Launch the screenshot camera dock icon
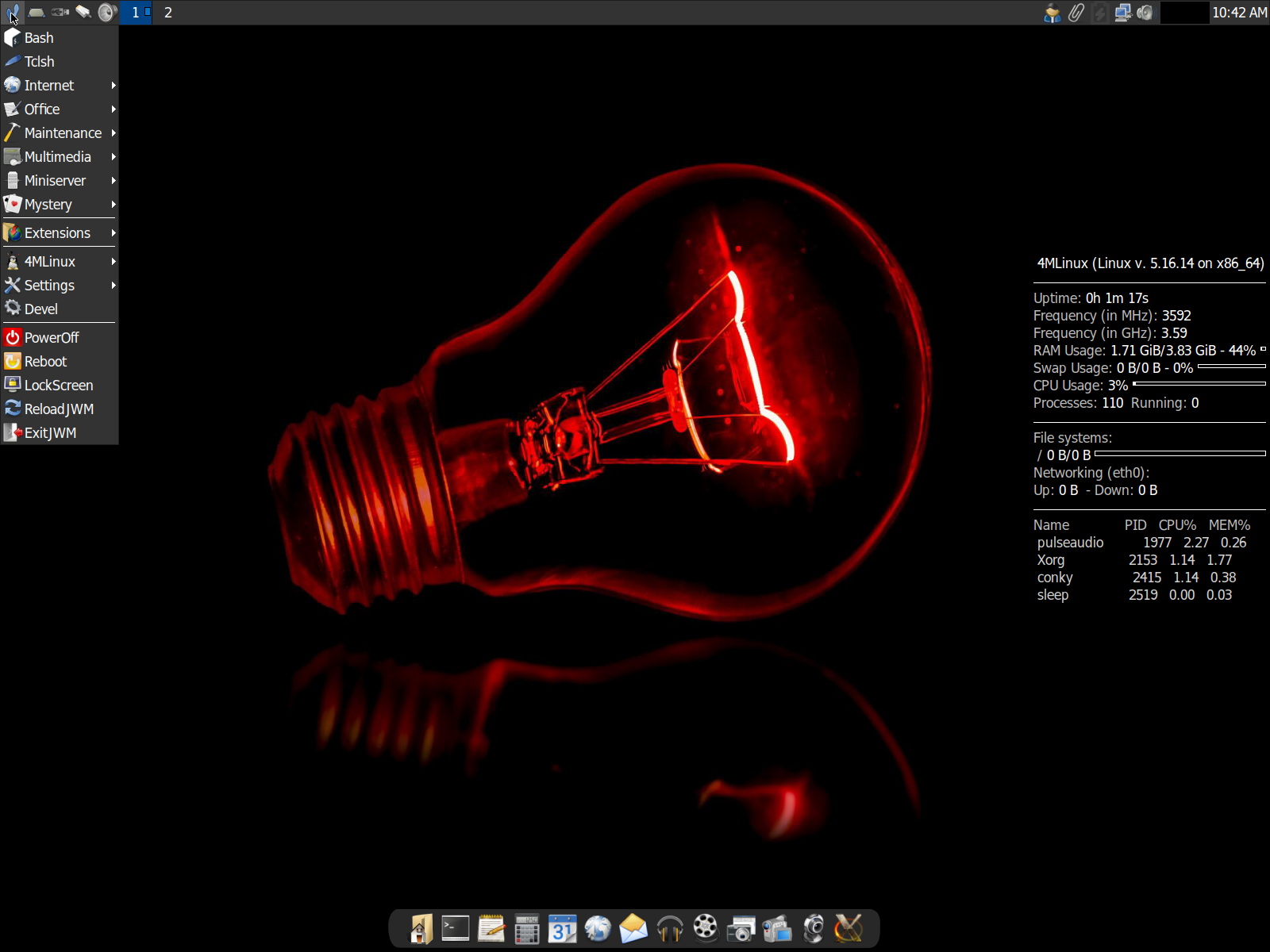Viewport: 1270px width, 952px height. [741, 929]
